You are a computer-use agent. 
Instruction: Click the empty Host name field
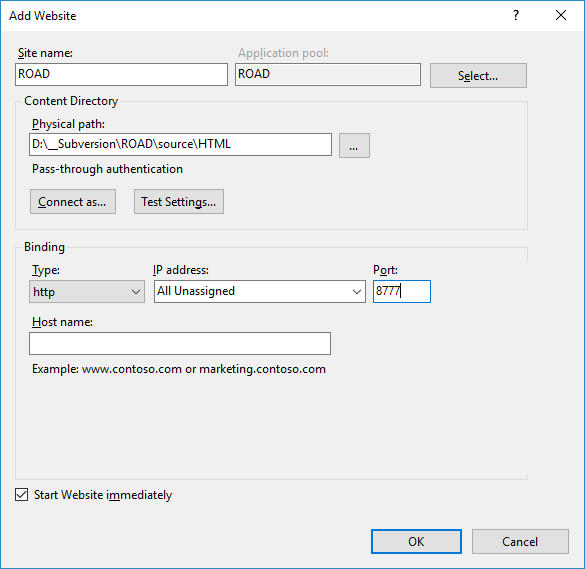click(x=180, y=343)
